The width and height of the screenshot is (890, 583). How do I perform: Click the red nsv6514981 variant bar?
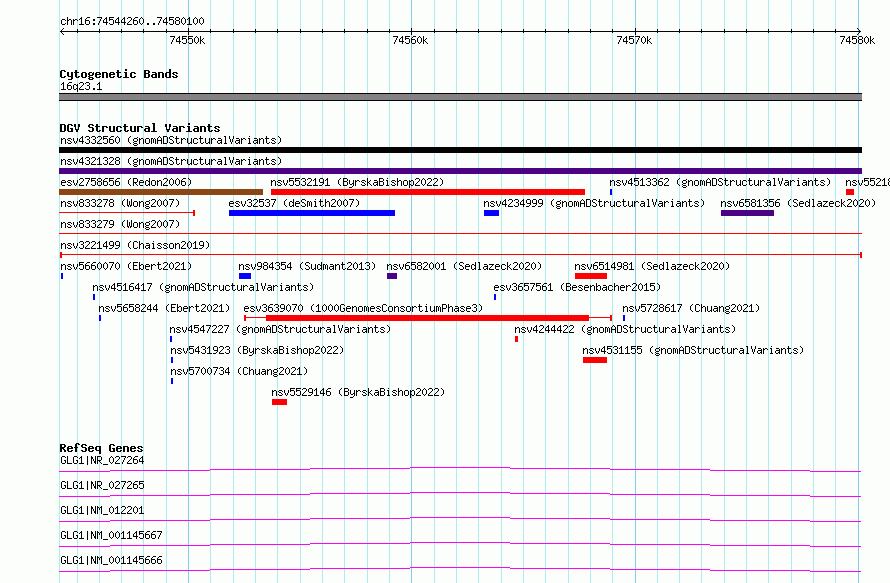tap(591, 276)
